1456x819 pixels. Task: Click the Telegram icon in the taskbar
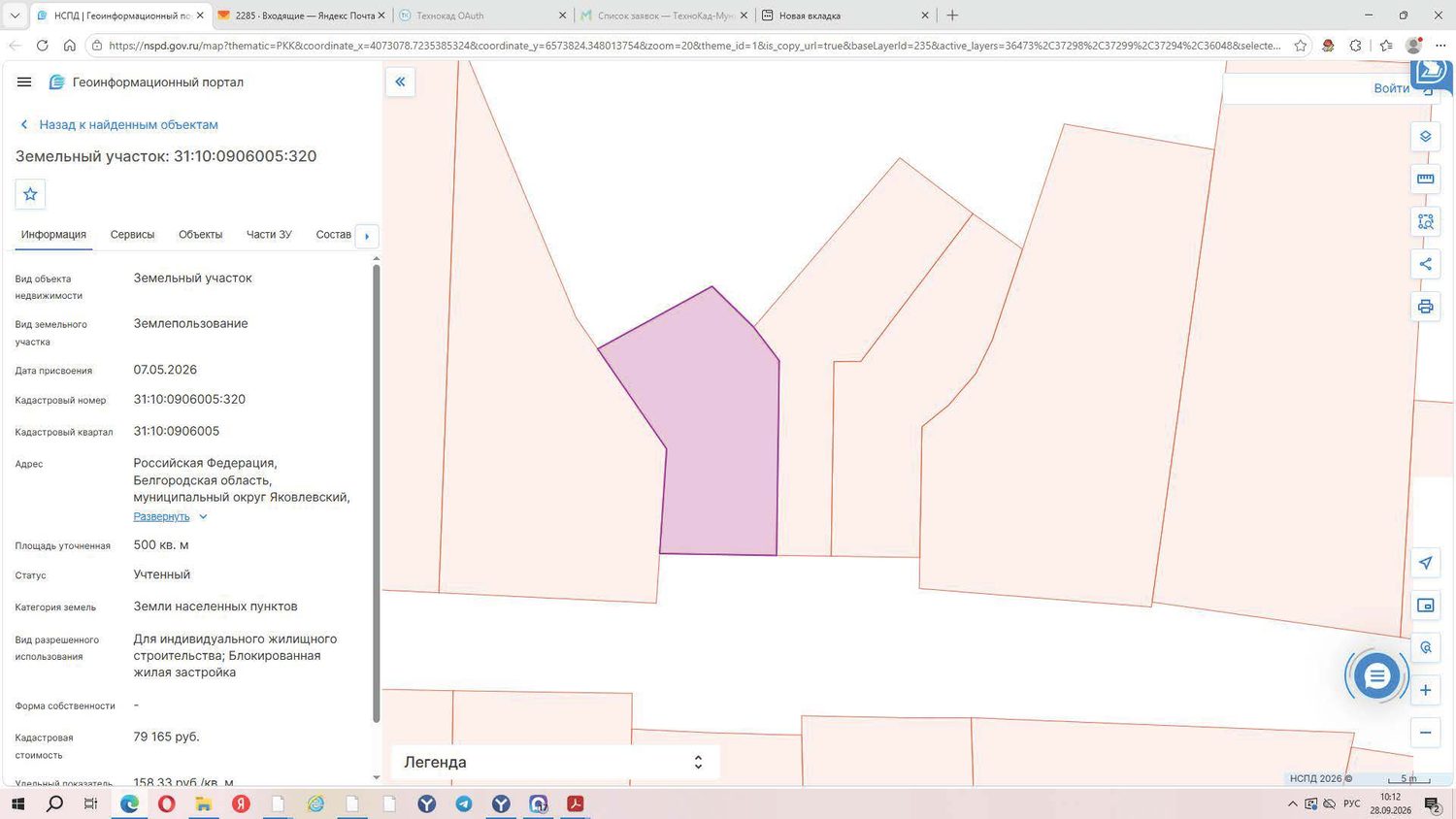(x=464, y=803)
